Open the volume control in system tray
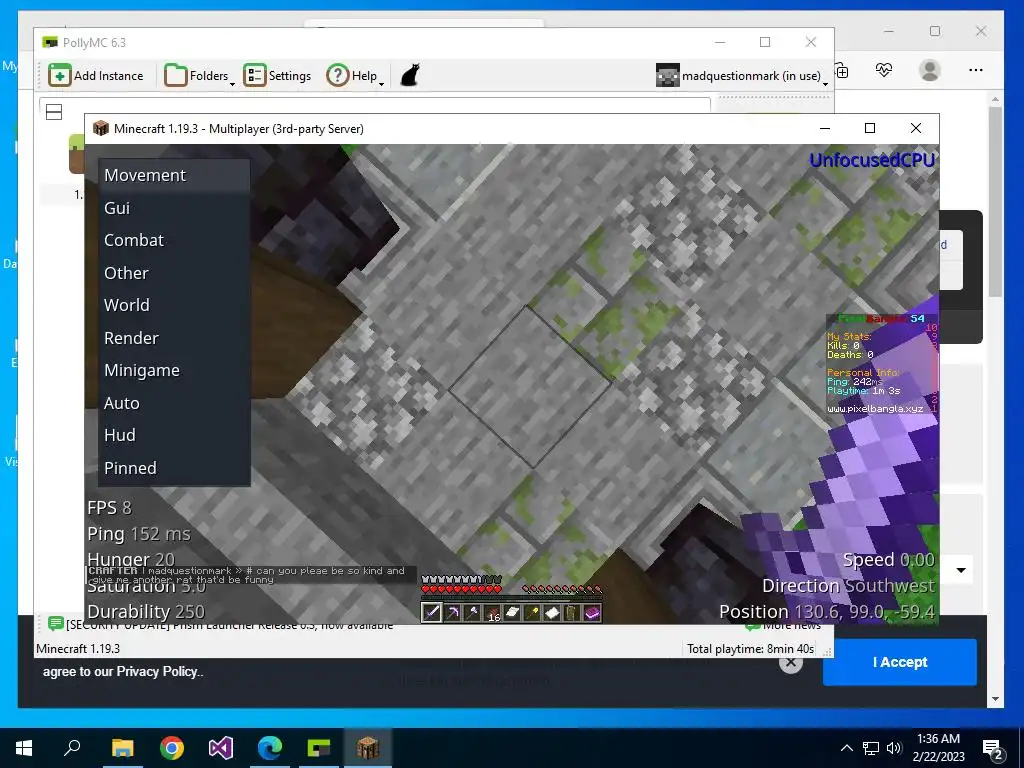The width and height of the screenshot is (1024, 768). [x=894, y=748]
